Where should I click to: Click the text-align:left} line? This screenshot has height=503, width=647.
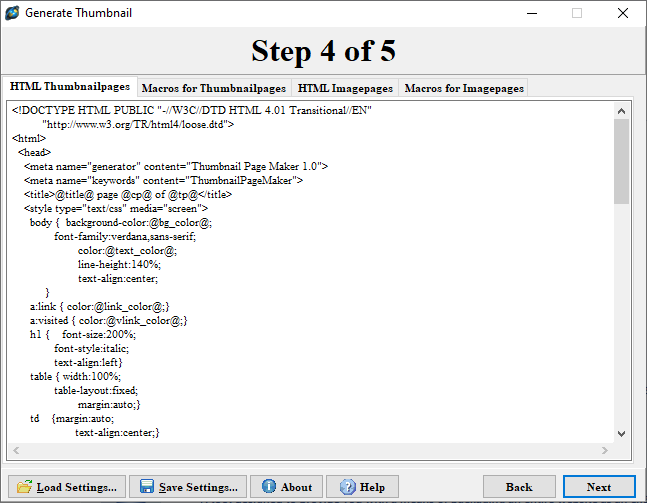click(88, 362)
